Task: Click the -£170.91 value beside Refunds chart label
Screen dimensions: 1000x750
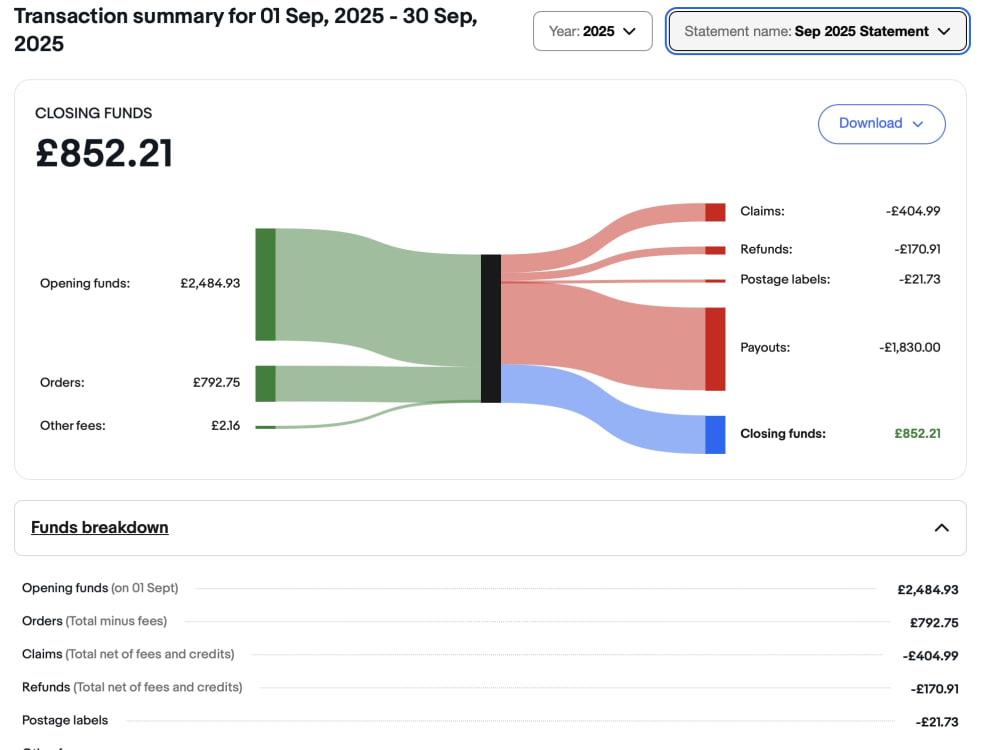Action: [917, 249]
